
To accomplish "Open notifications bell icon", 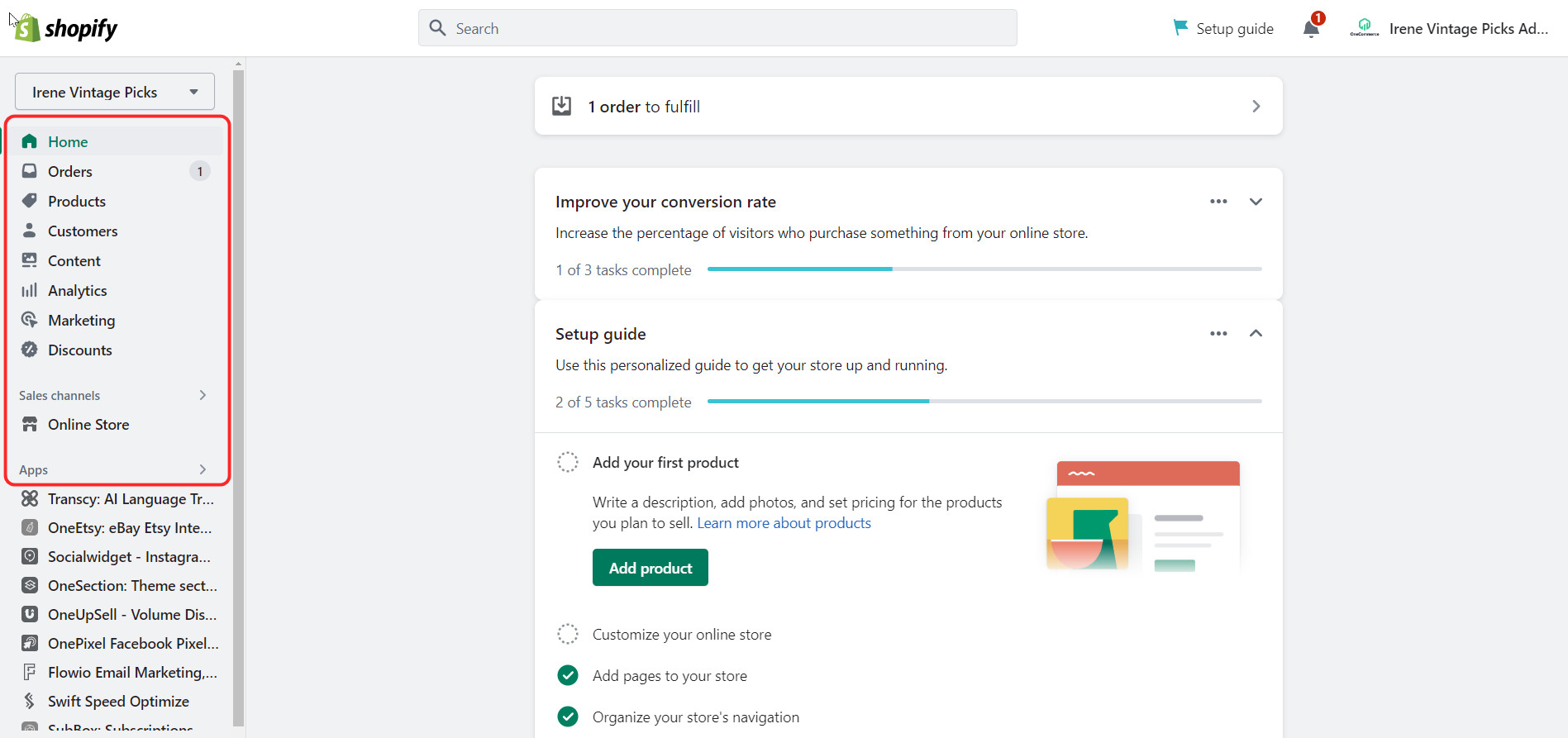I will (x=1312, y=29).
